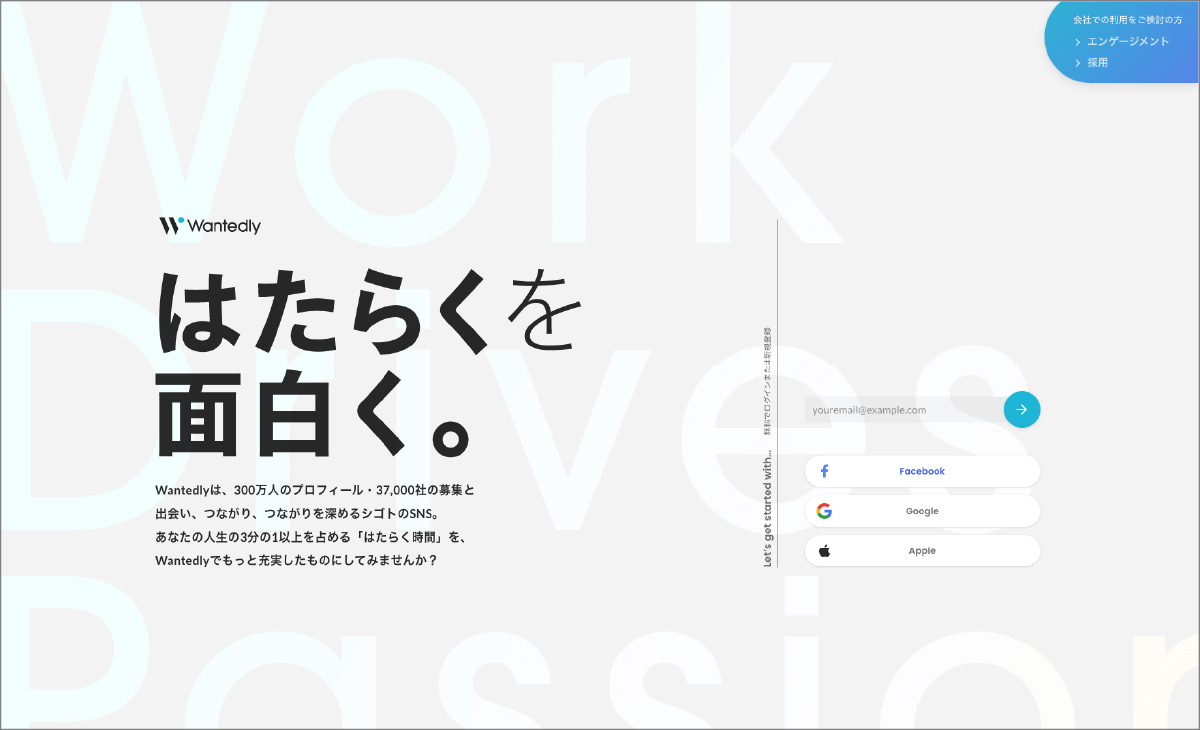Click the vertical "Let's get started with..." text
1200x730 pixels.
[x=768, y=510]
